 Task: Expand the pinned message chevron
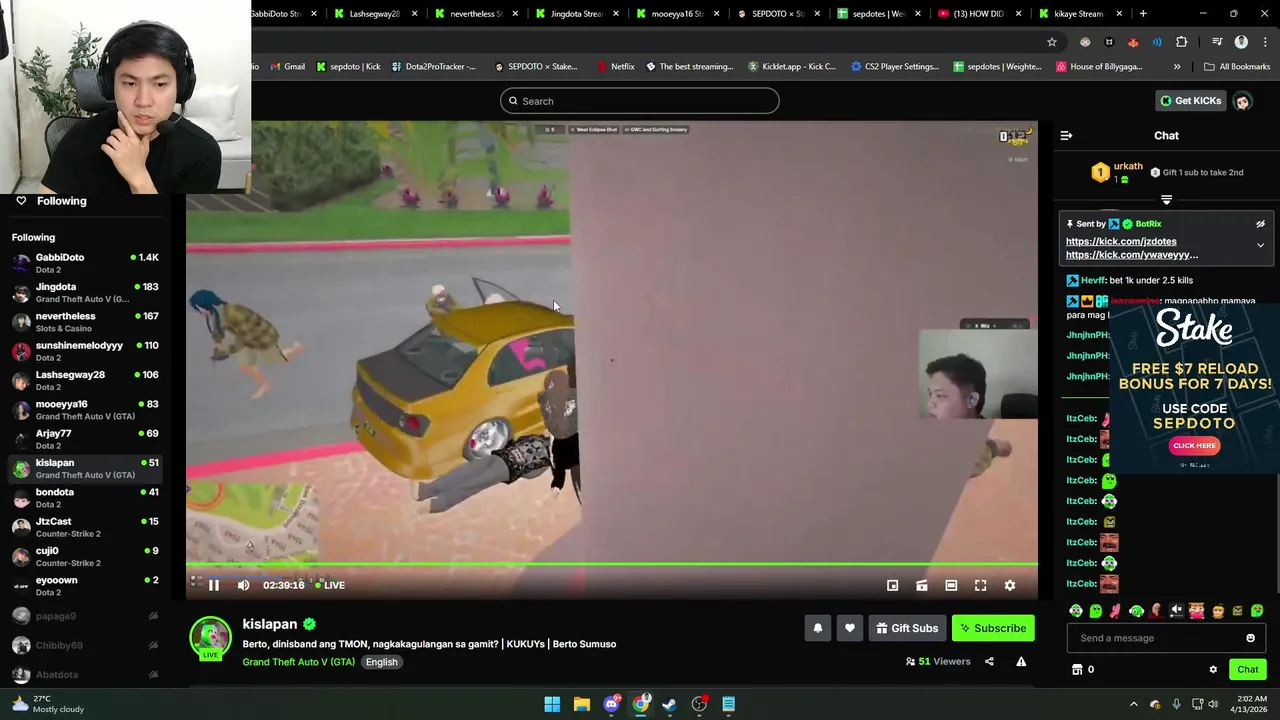[x=1260, y=245]
